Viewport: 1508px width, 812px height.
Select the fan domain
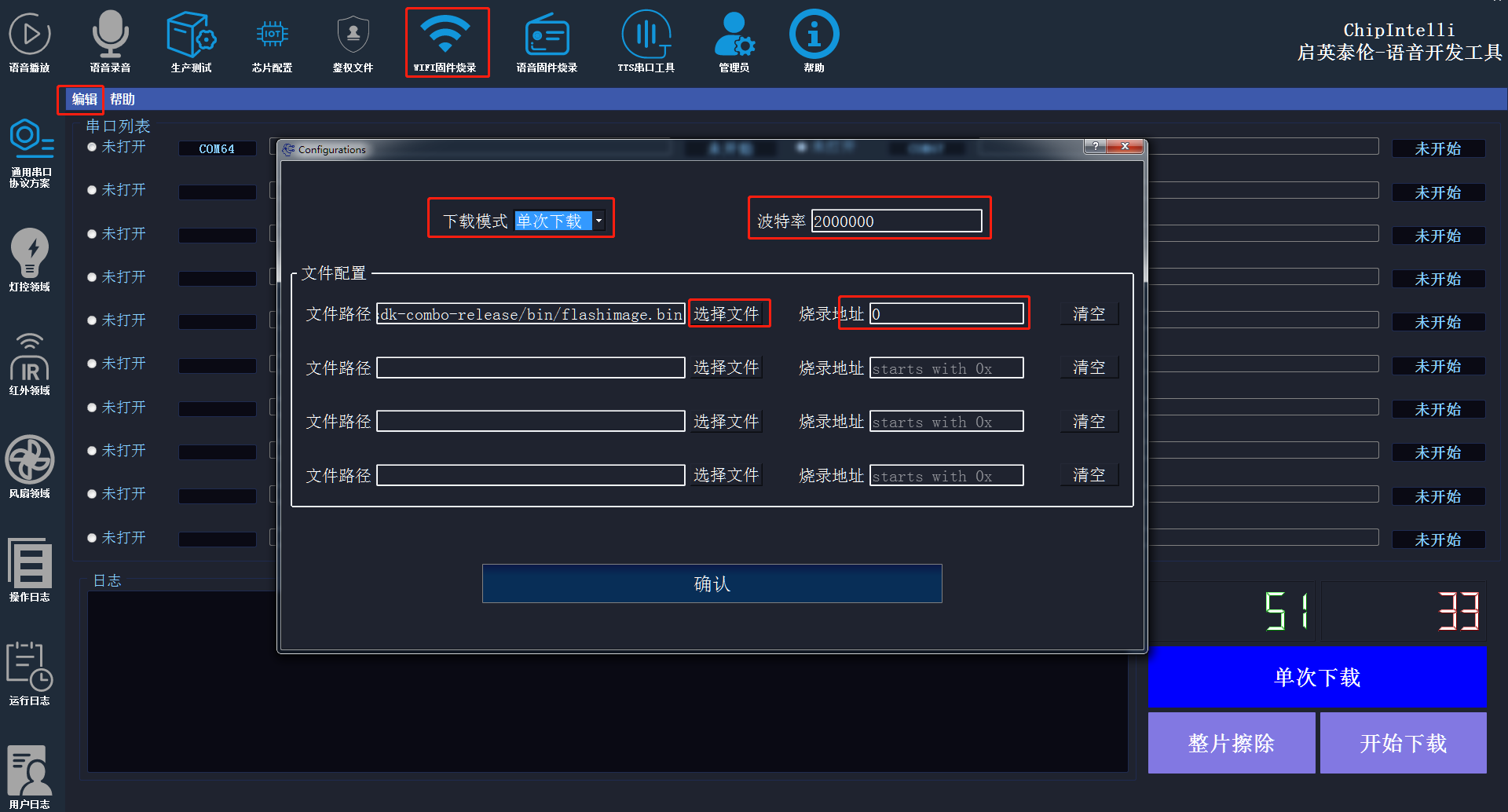point(30,467)
